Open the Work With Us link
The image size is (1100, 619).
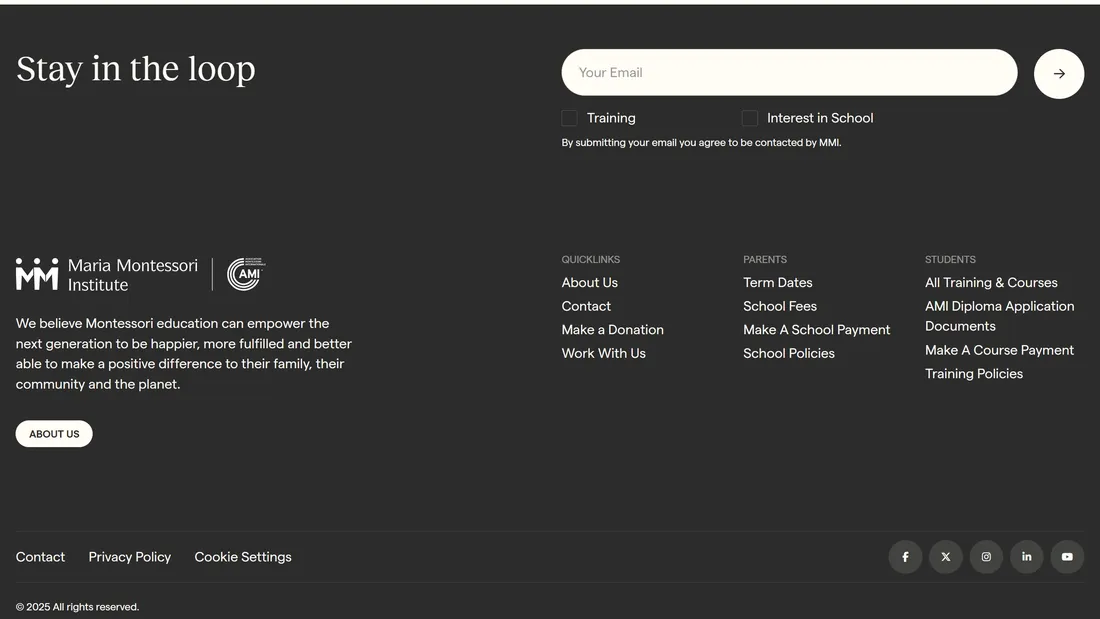coord(603,353)
